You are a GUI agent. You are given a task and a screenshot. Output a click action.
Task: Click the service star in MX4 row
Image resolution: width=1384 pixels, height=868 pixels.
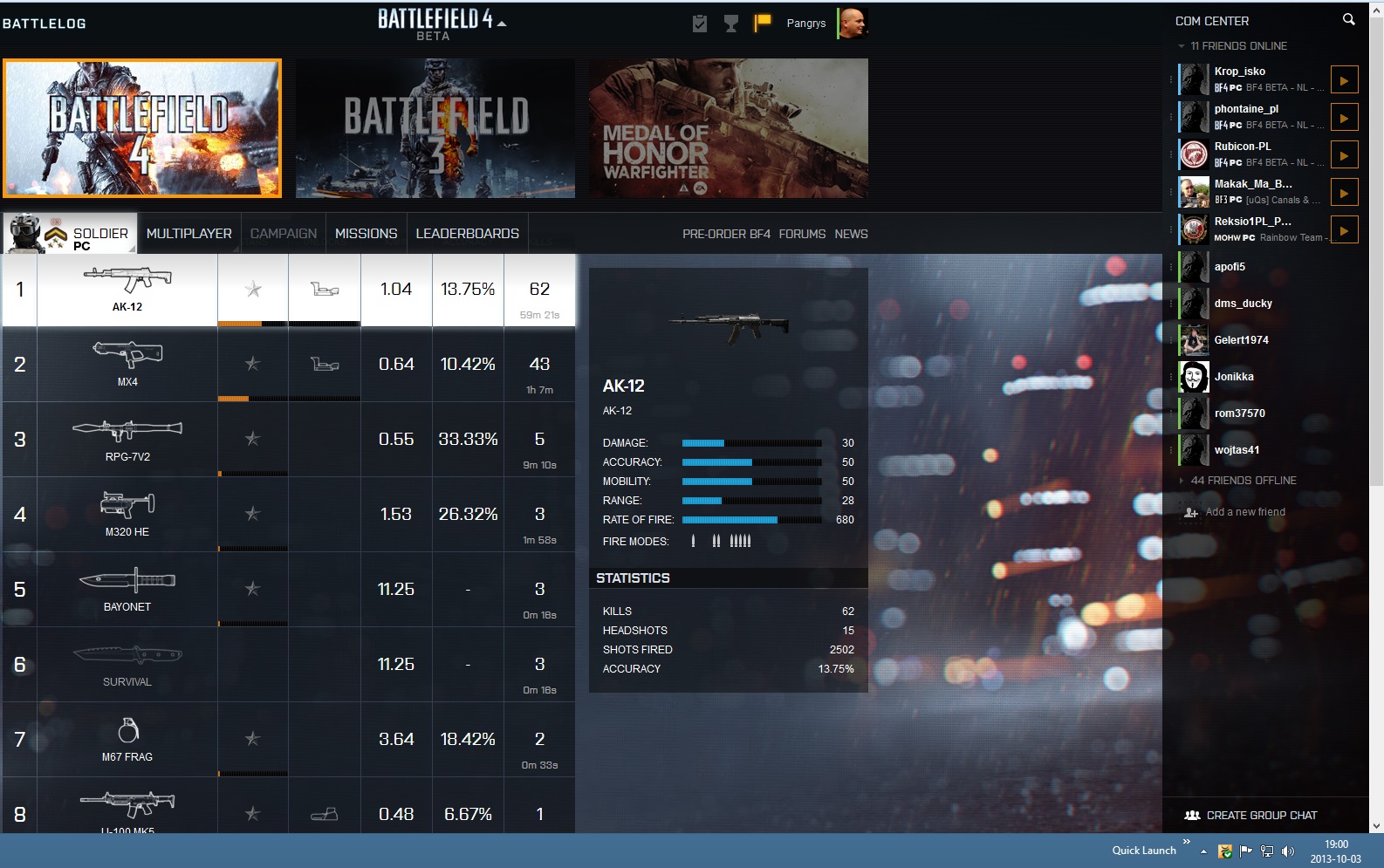point(252,364)
